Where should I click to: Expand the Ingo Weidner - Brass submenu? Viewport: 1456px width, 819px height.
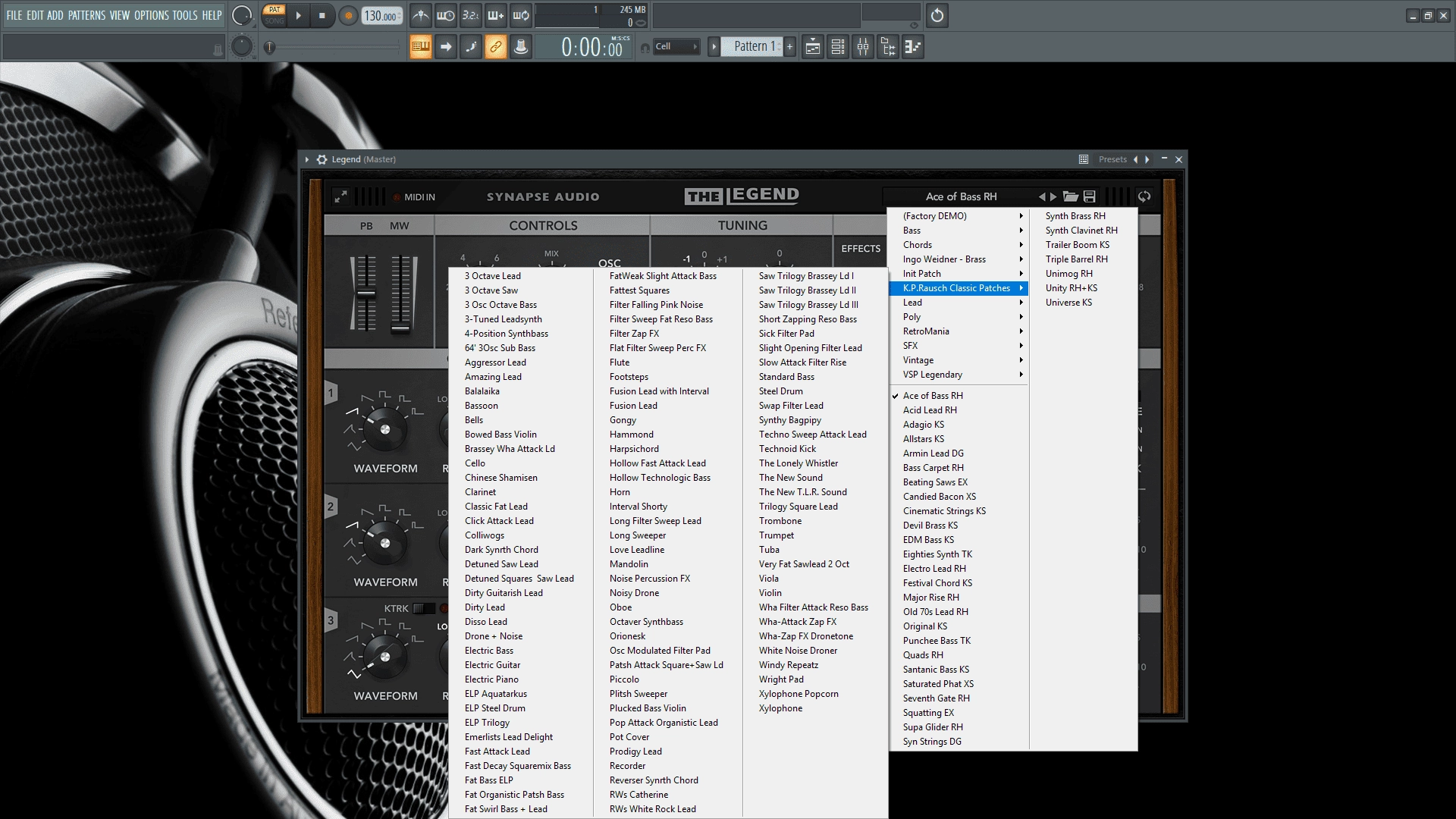click(959, 259)
